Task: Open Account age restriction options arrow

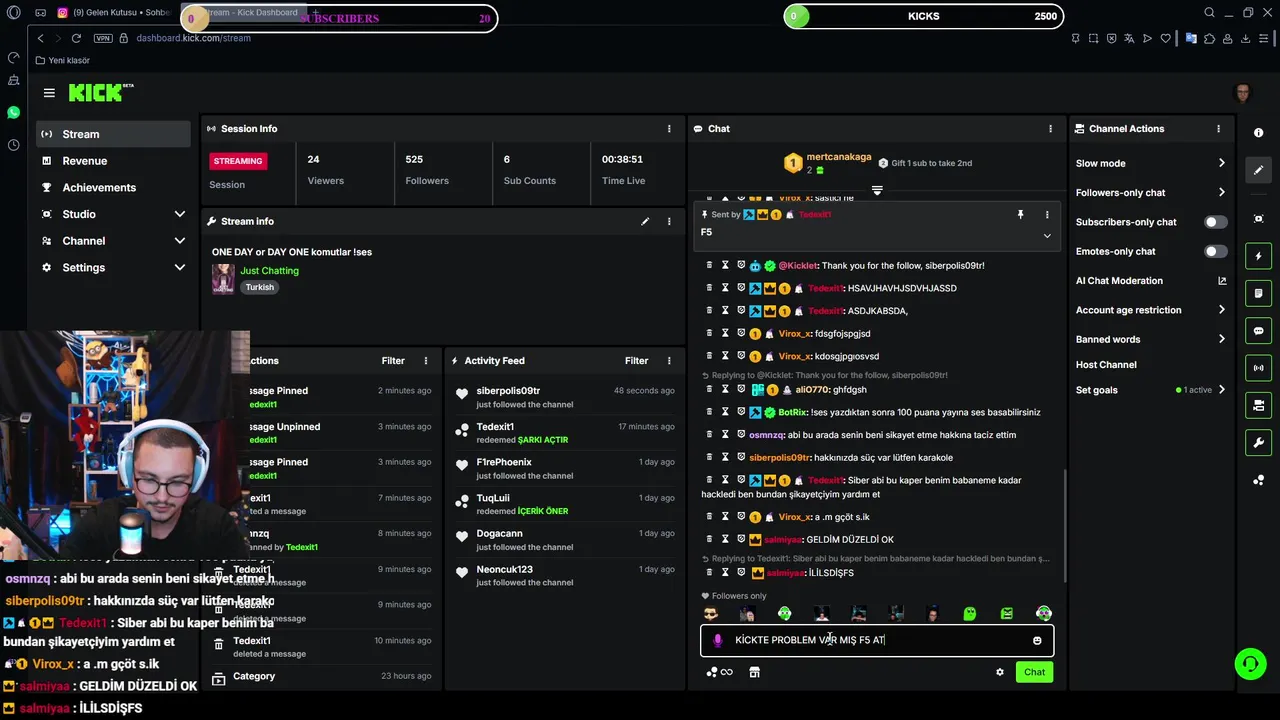Action: [1221, 310]
